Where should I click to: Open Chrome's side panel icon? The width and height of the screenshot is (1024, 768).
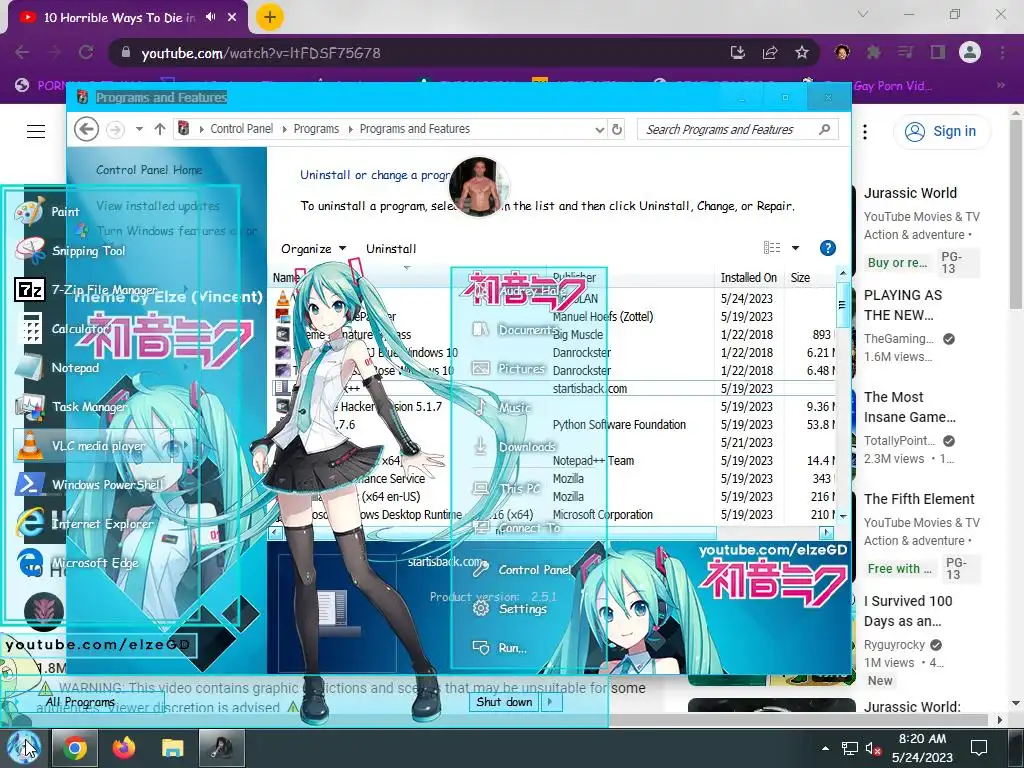937,52
